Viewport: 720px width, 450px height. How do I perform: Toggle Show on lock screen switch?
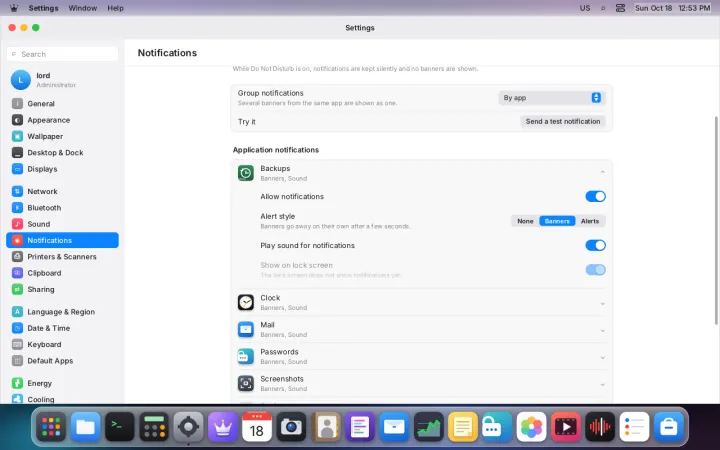tap(595, 270)
